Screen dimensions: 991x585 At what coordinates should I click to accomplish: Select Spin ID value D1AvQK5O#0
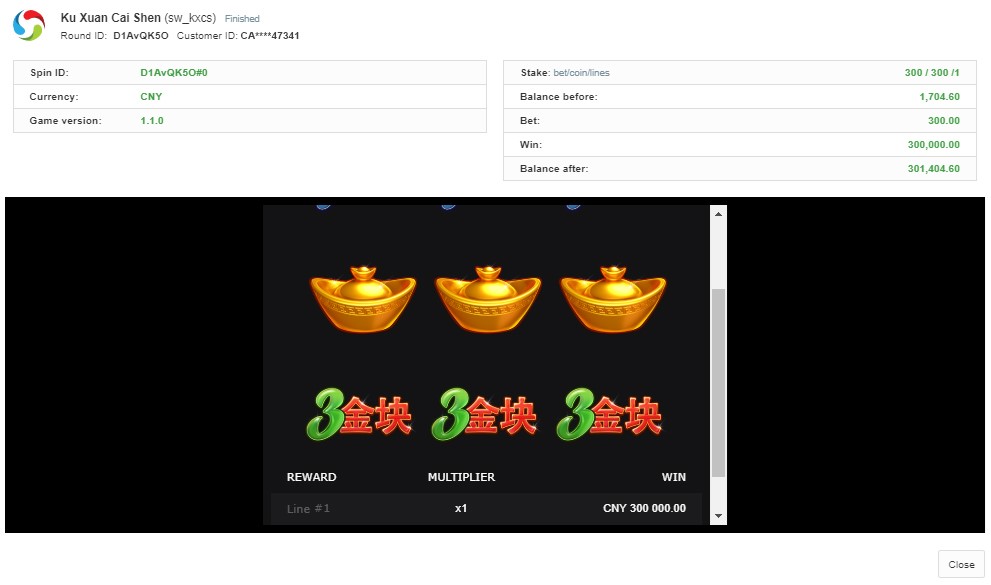point(174,73)
